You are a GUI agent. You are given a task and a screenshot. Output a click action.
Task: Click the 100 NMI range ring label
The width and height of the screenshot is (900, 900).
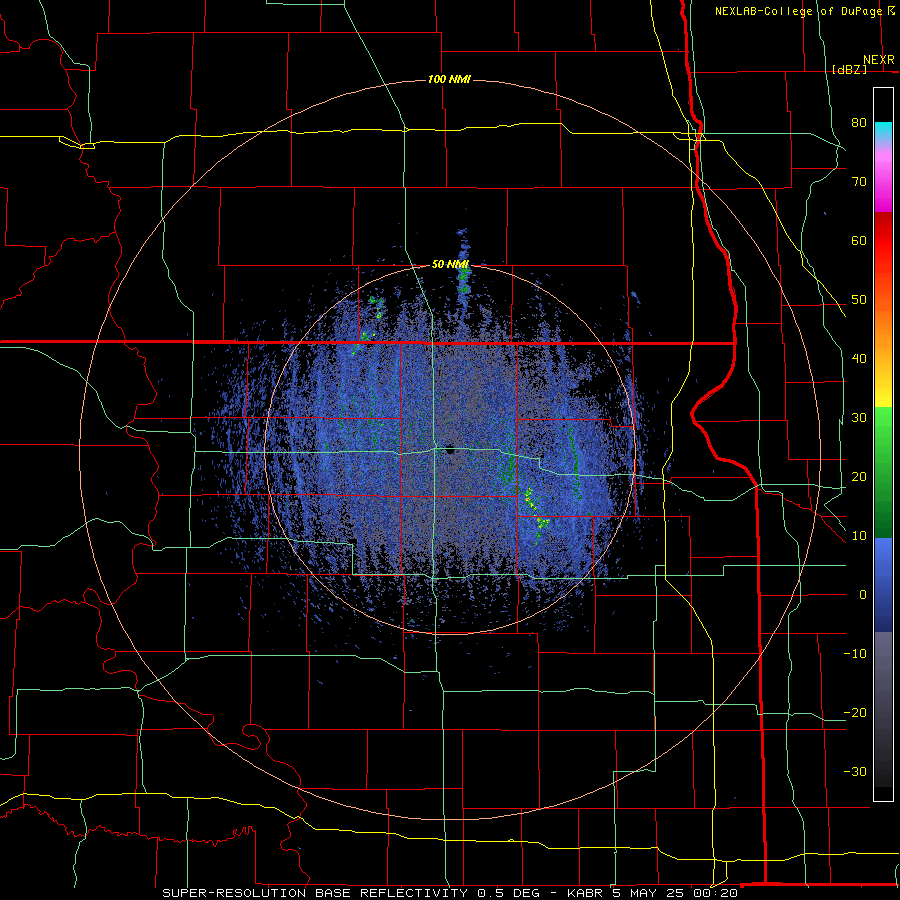coord(449,79)
